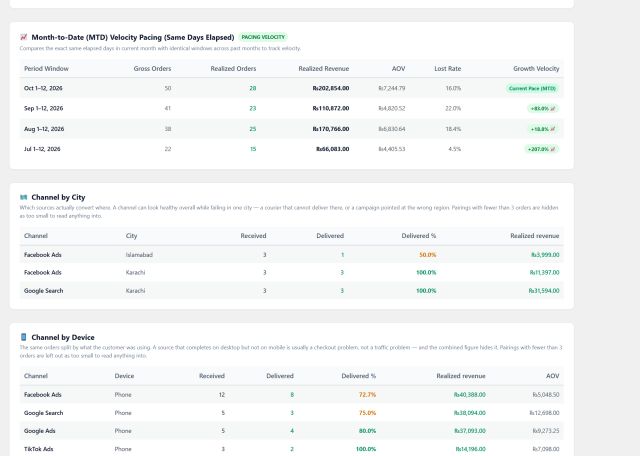Click the Islamabad city cell
Image resolution: width=640 pixels, height=456 pixels.
coord(139,255)
